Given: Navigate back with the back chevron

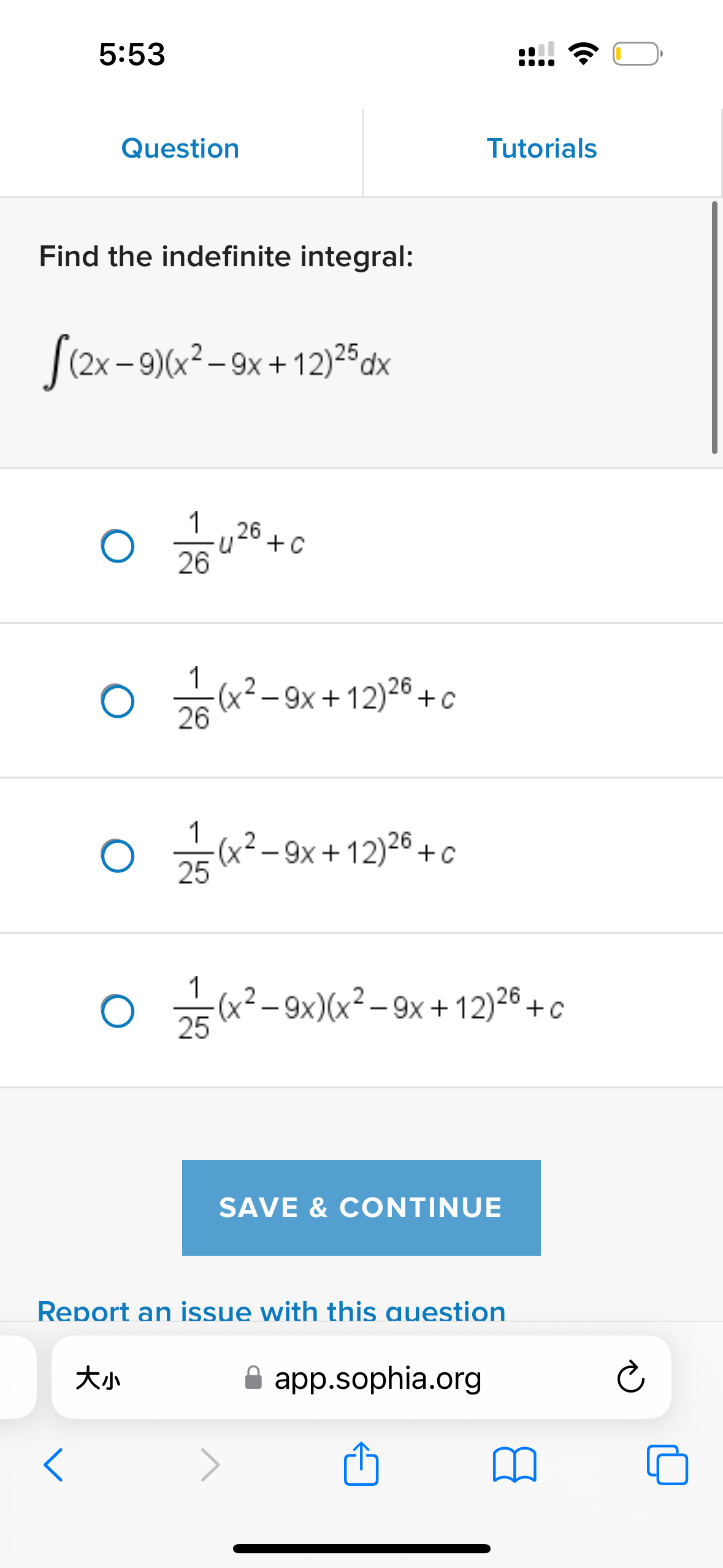Looking at the screenshot, I should click(54, 1466).
